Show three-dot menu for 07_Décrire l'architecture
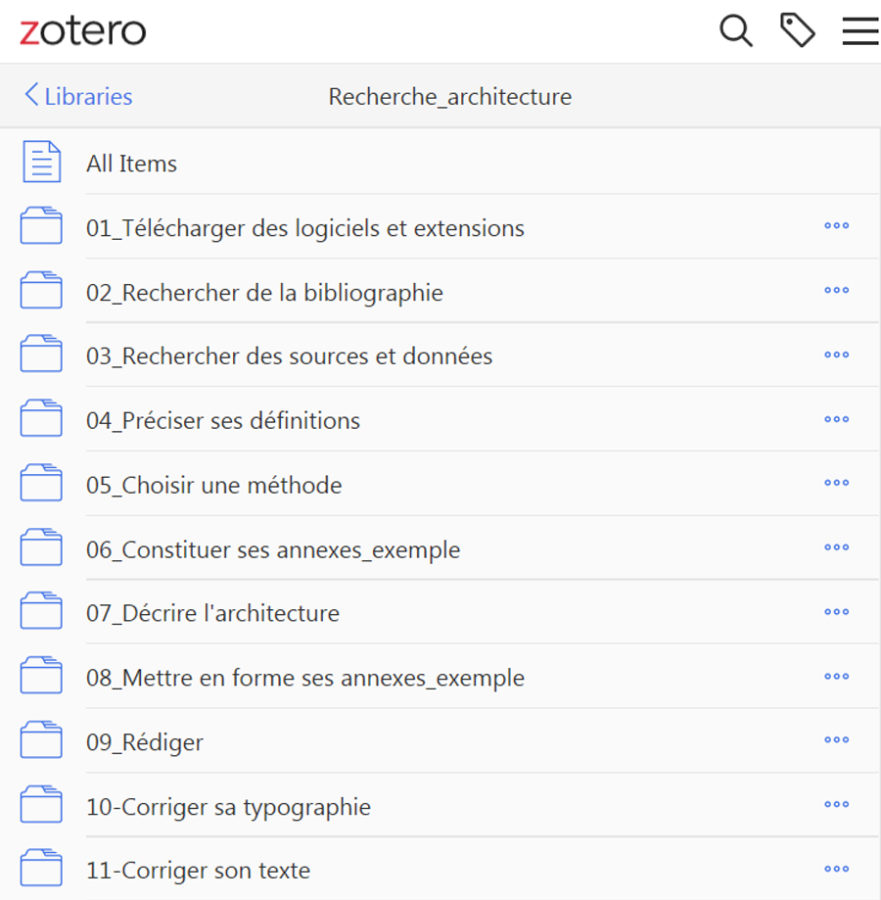Image resolution: width=881 pixels, height=900 pixels. click(x=836, y=612)
